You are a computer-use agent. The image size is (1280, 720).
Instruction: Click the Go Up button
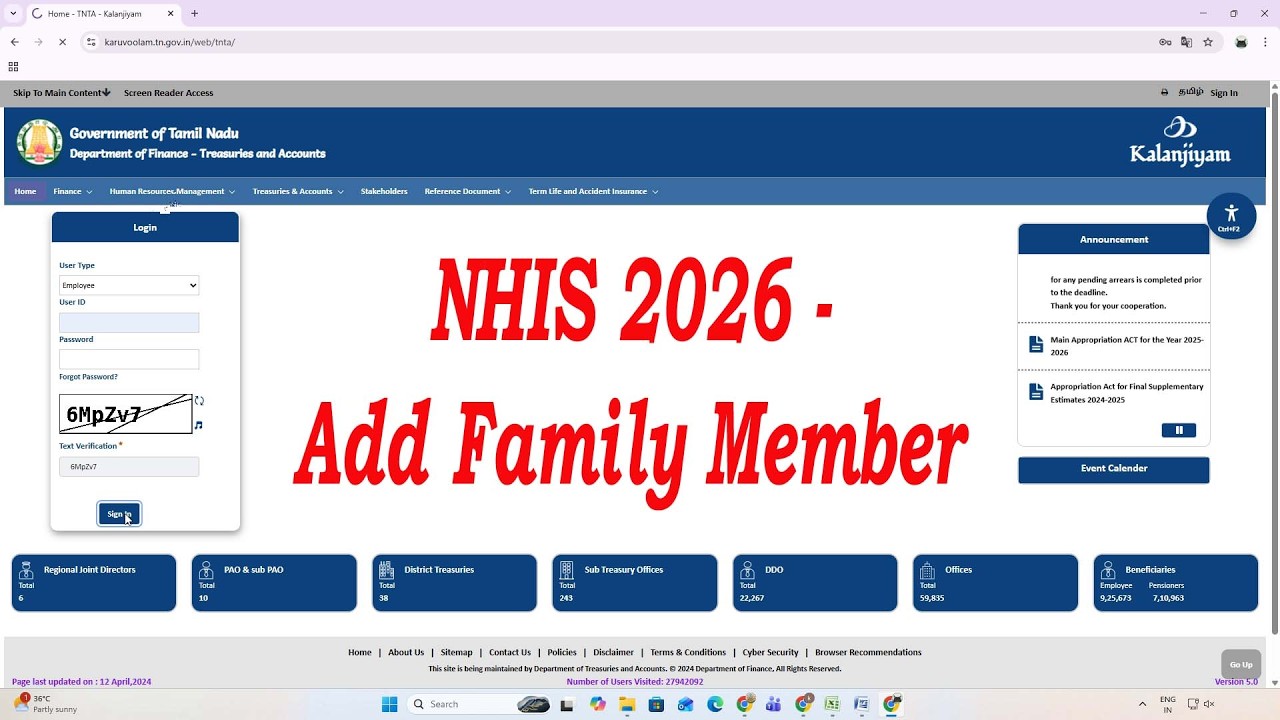[x=1241, y=664]
